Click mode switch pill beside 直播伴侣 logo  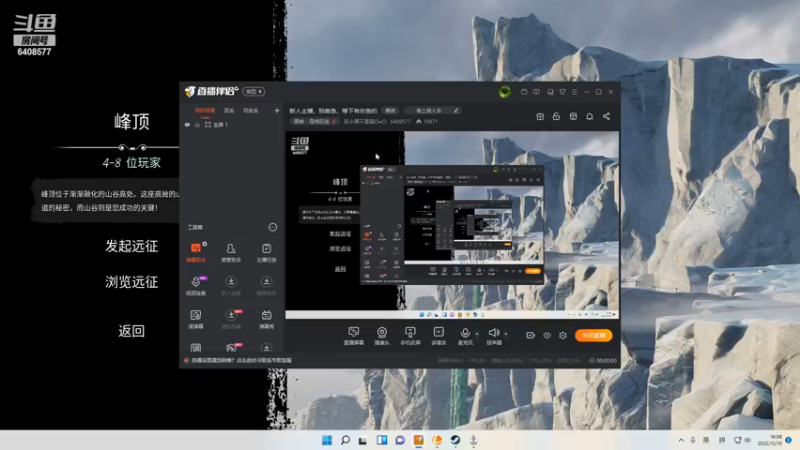[254, 91]
